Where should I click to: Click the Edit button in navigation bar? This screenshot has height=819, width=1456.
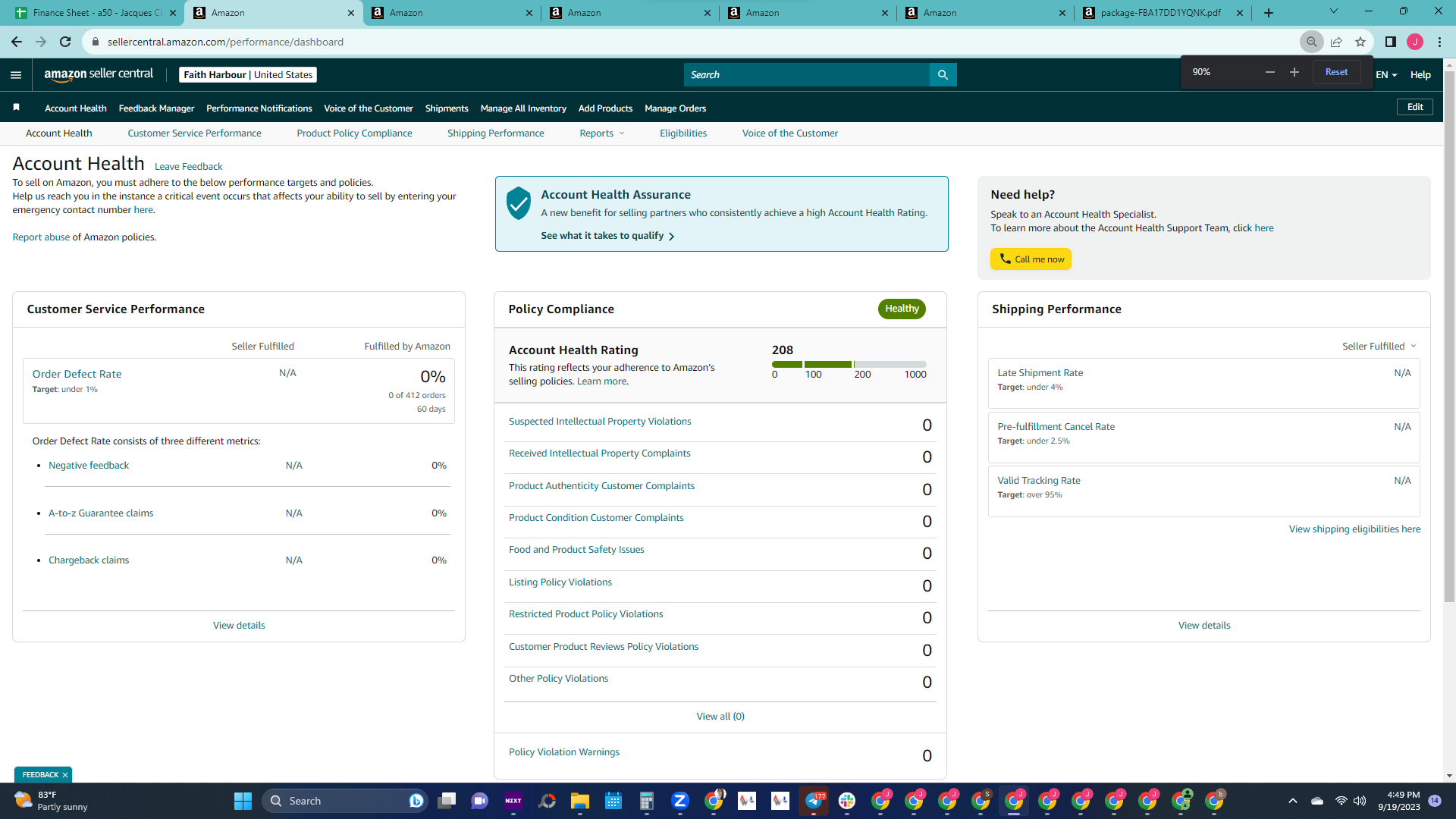[1415, 107]
